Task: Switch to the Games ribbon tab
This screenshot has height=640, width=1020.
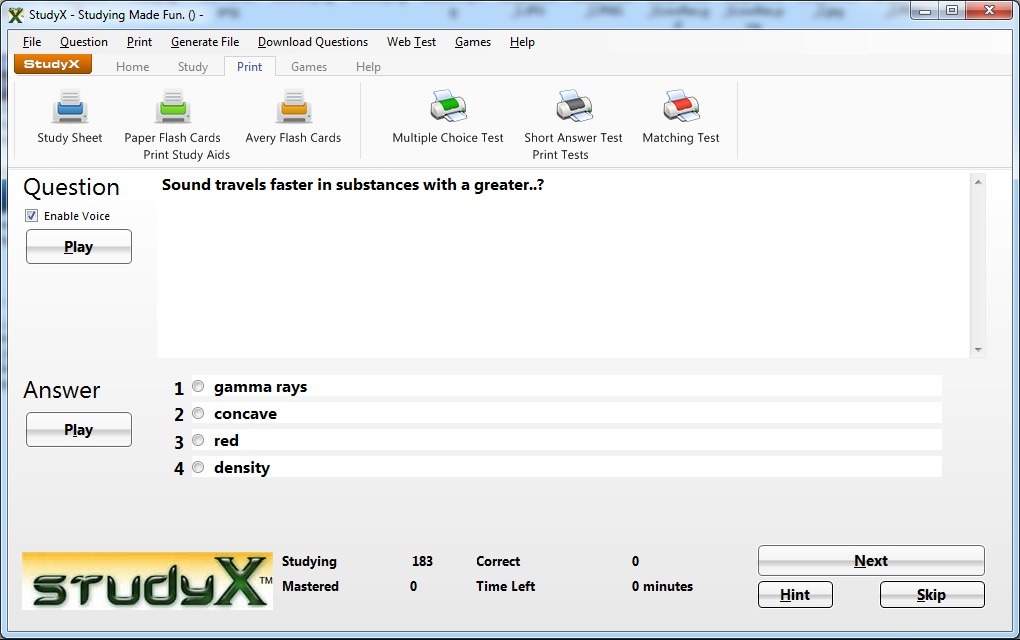Action: click(309, 66)
